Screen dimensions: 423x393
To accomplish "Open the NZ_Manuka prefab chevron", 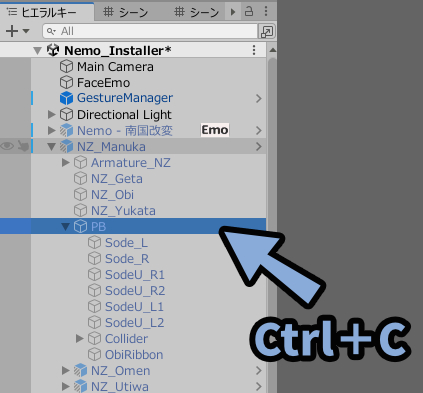I will [259, 146].
